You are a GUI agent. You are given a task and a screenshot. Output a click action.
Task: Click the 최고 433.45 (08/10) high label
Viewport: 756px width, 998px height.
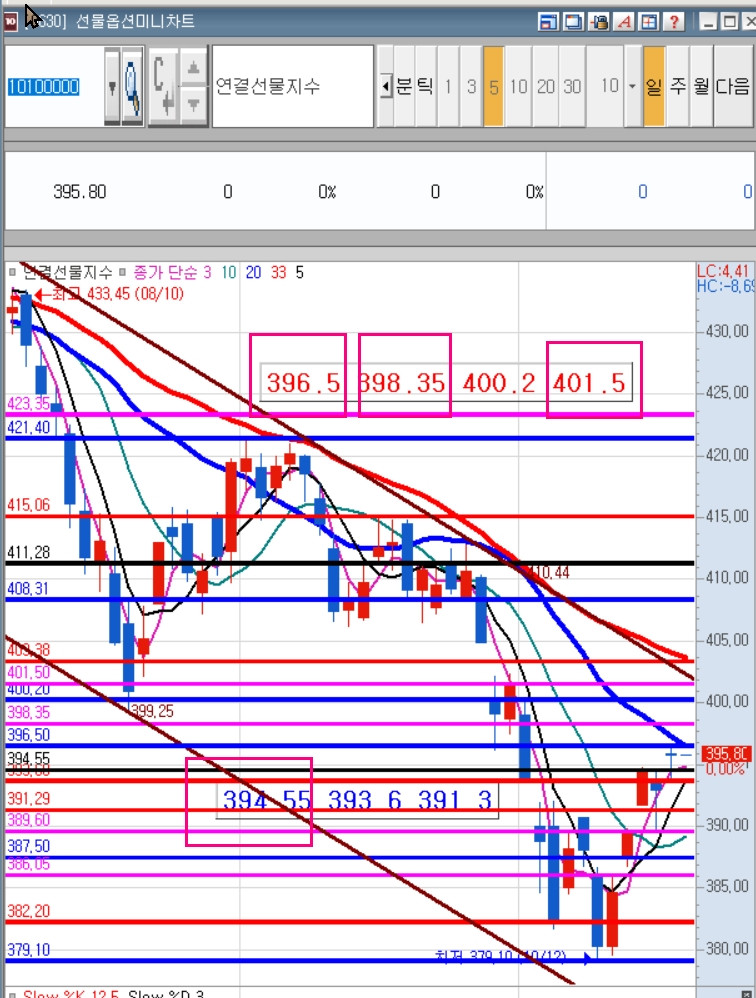click(118, 293)
